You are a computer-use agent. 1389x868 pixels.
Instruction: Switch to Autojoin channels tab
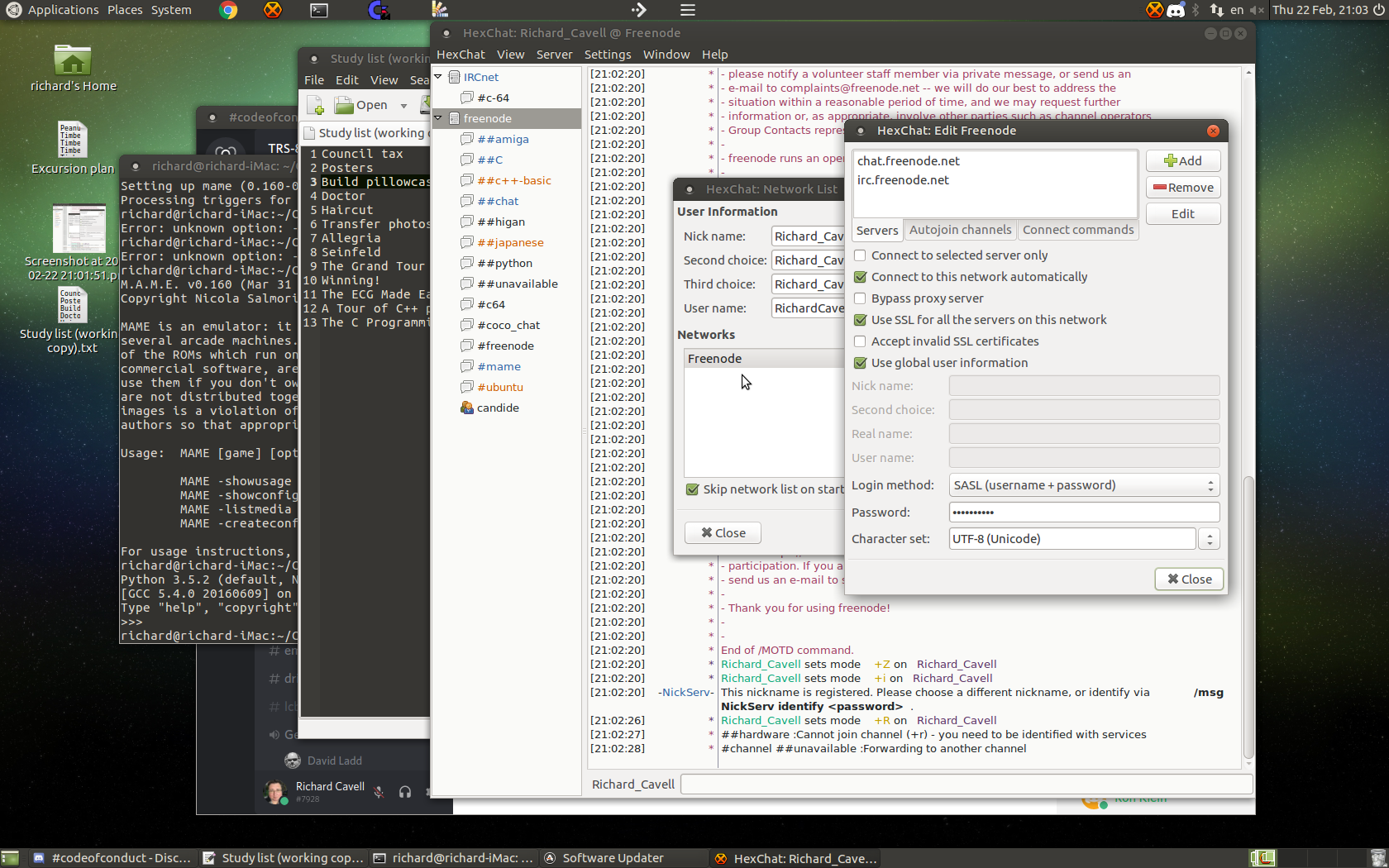pos(960,230)
